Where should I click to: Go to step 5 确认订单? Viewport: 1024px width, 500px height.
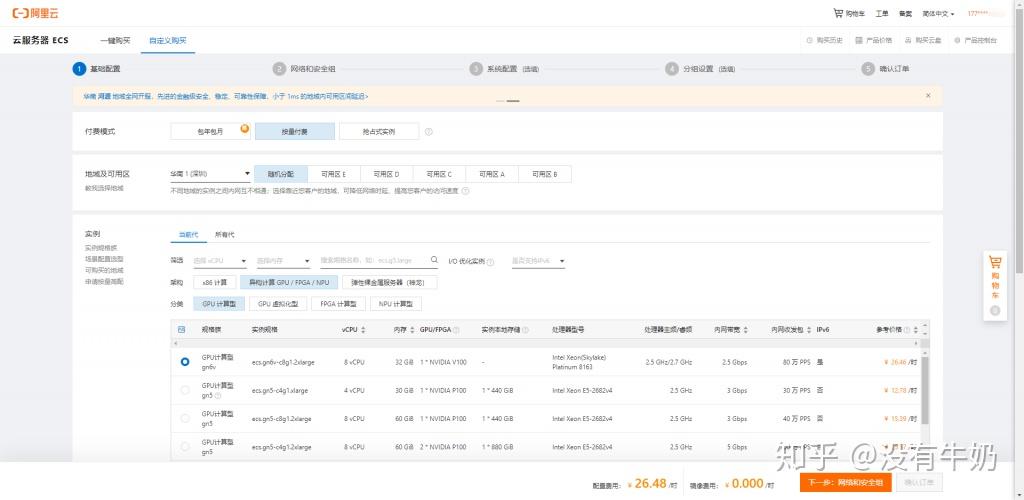885,69
